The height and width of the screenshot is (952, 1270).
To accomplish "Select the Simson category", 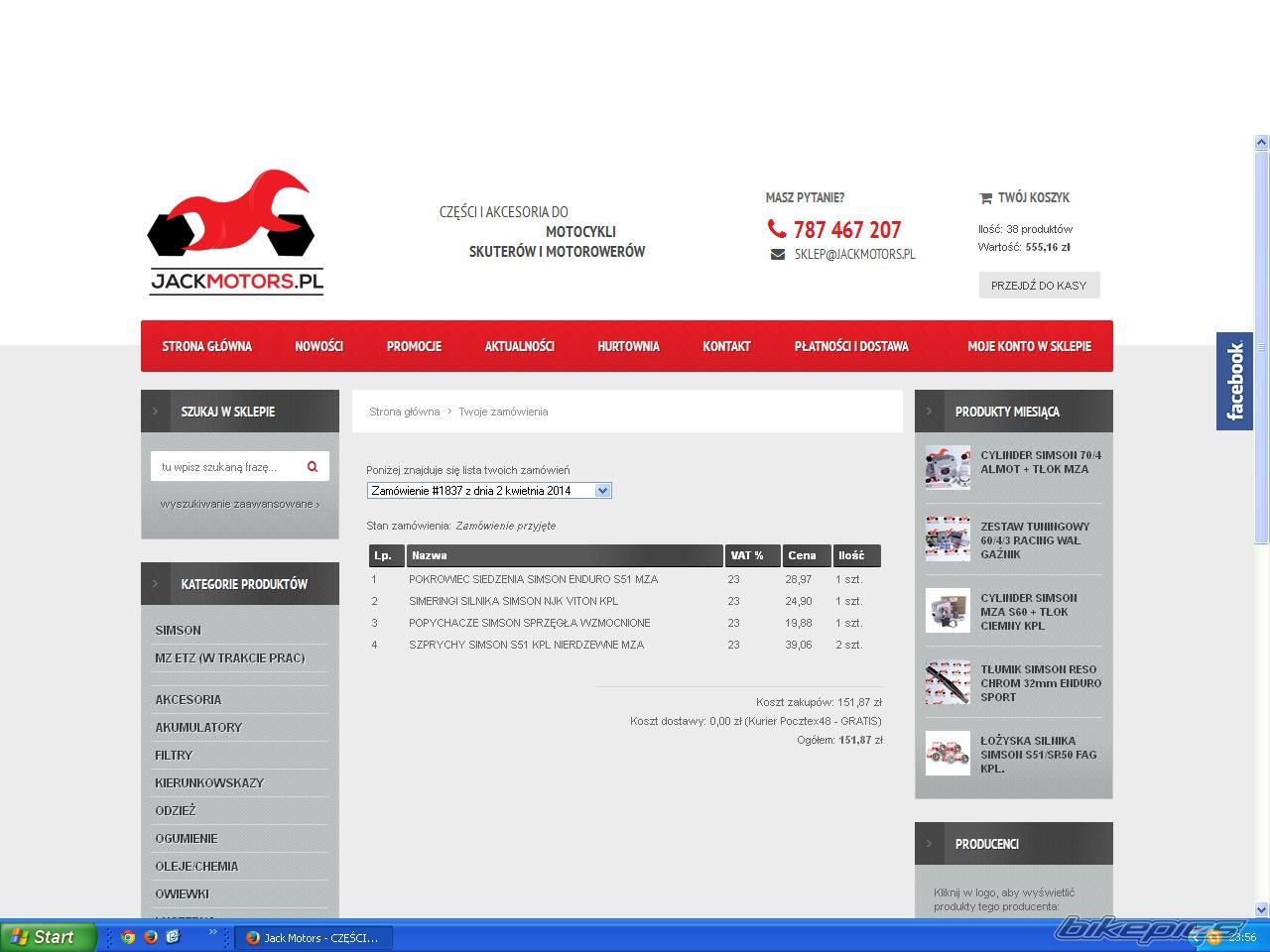I will (178, 630).
